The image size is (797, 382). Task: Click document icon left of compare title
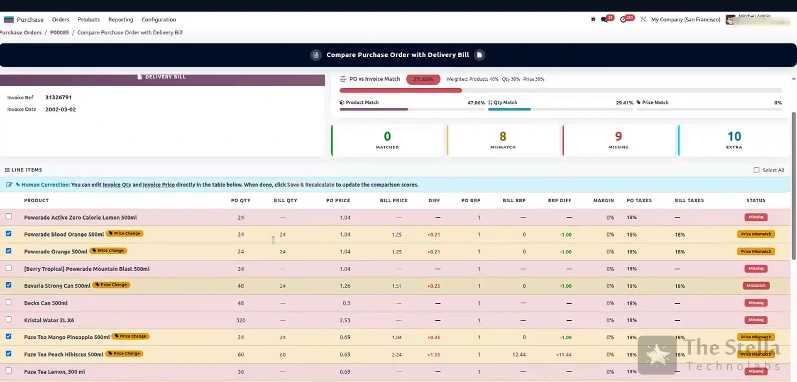pos(316,55)
